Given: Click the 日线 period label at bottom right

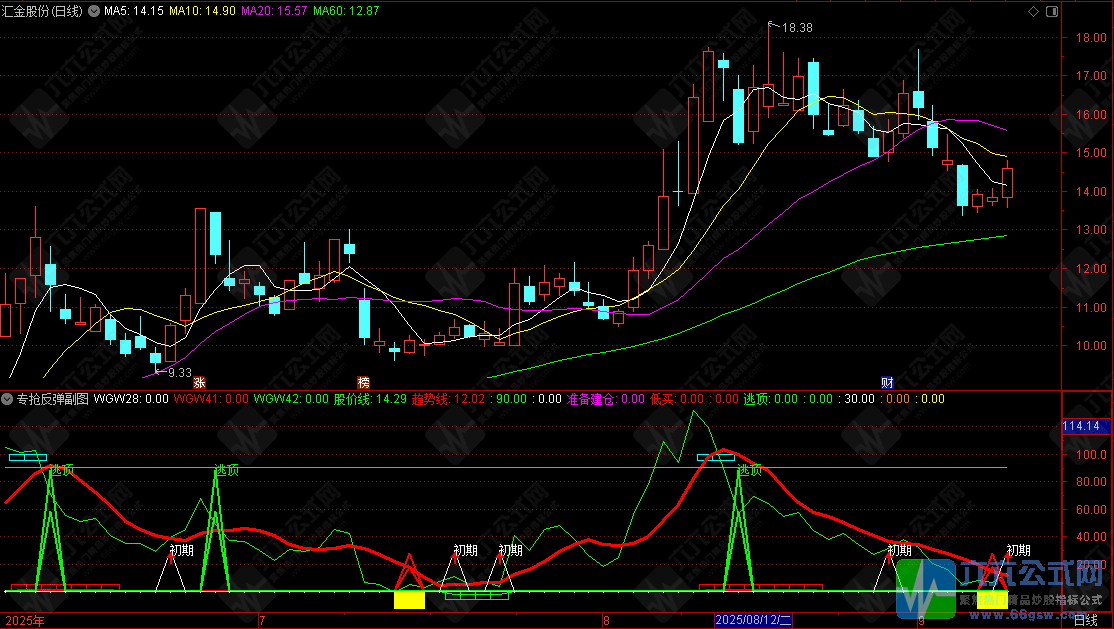Looking at the screenshot, I should [1085, 620].
